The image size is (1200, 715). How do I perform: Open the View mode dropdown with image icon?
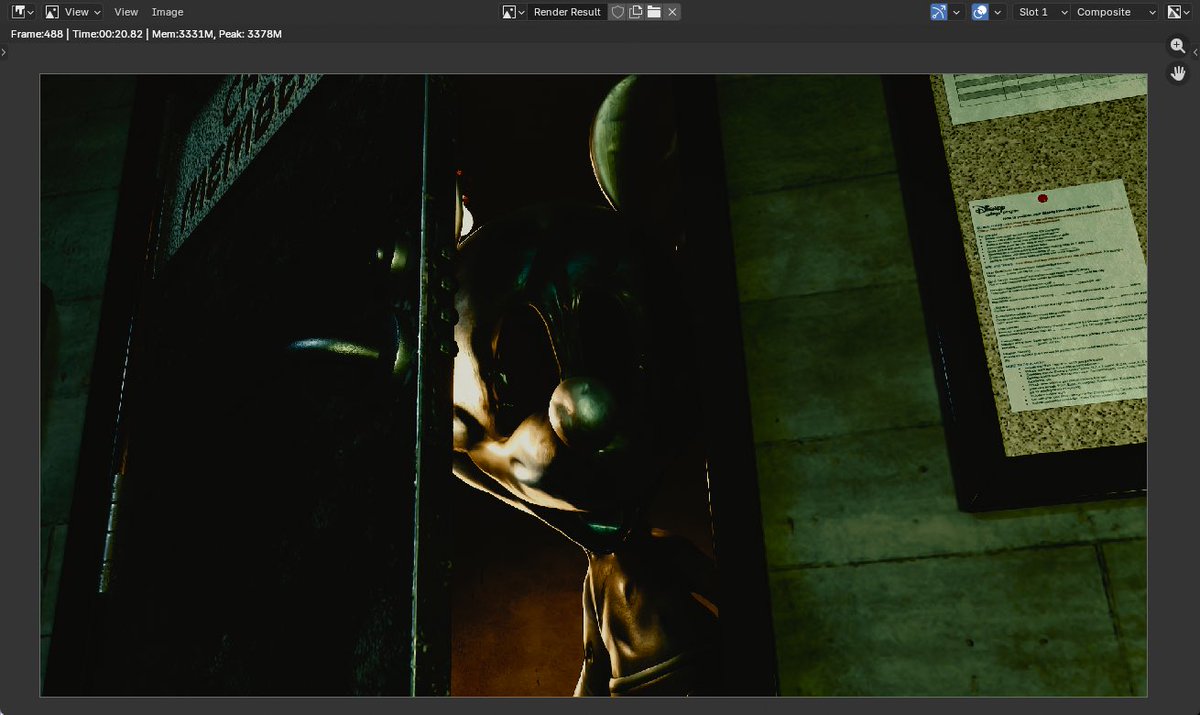73,12
